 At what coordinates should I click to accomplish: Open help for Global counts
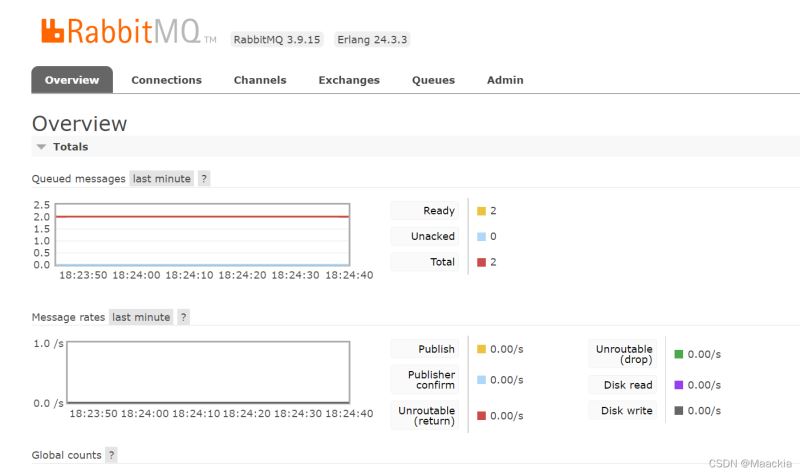pyautogui.click(x=111, y=455)
